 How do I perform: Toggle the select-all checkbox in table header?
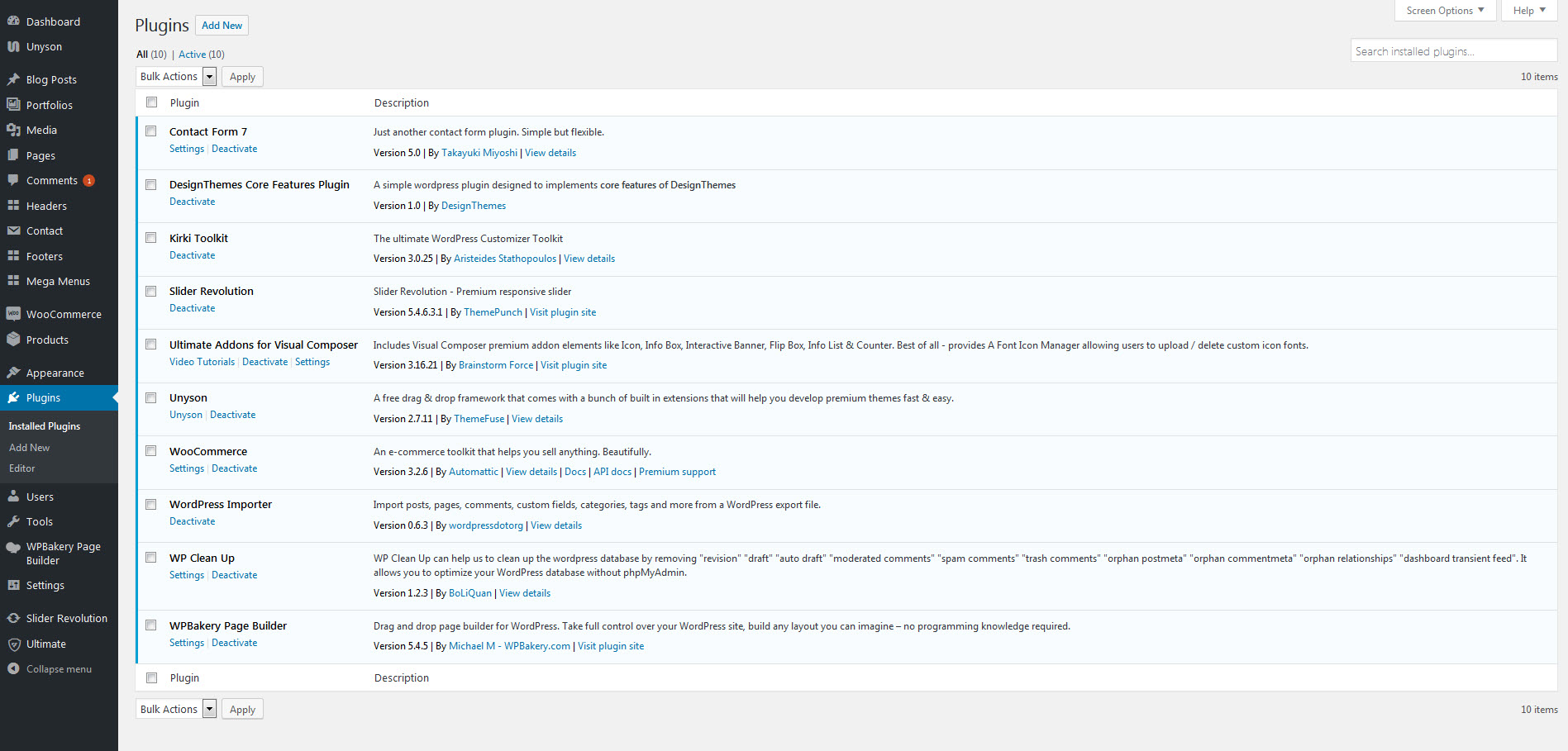click(152, 102)
